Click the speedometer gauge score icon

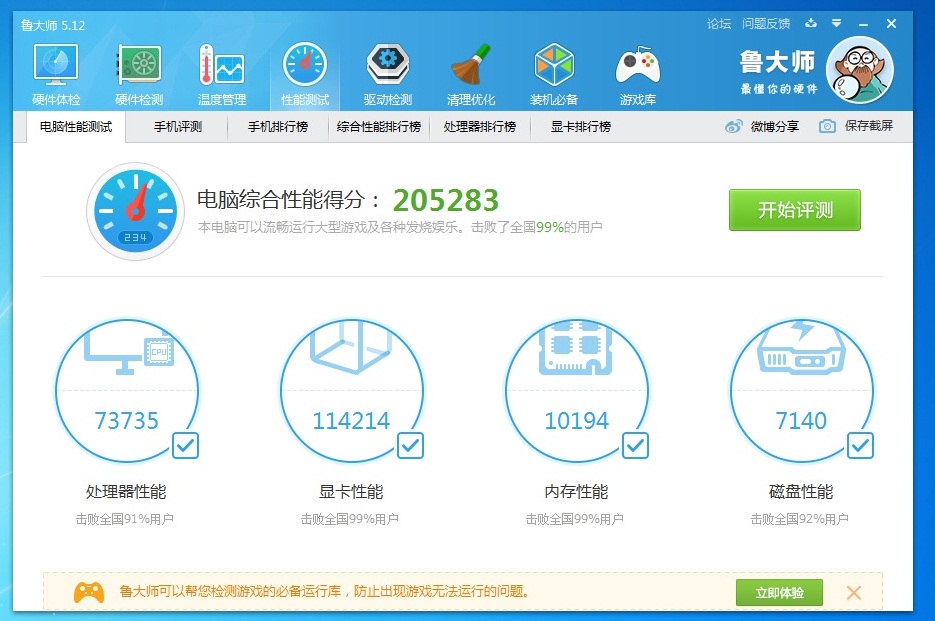[135, 211]
